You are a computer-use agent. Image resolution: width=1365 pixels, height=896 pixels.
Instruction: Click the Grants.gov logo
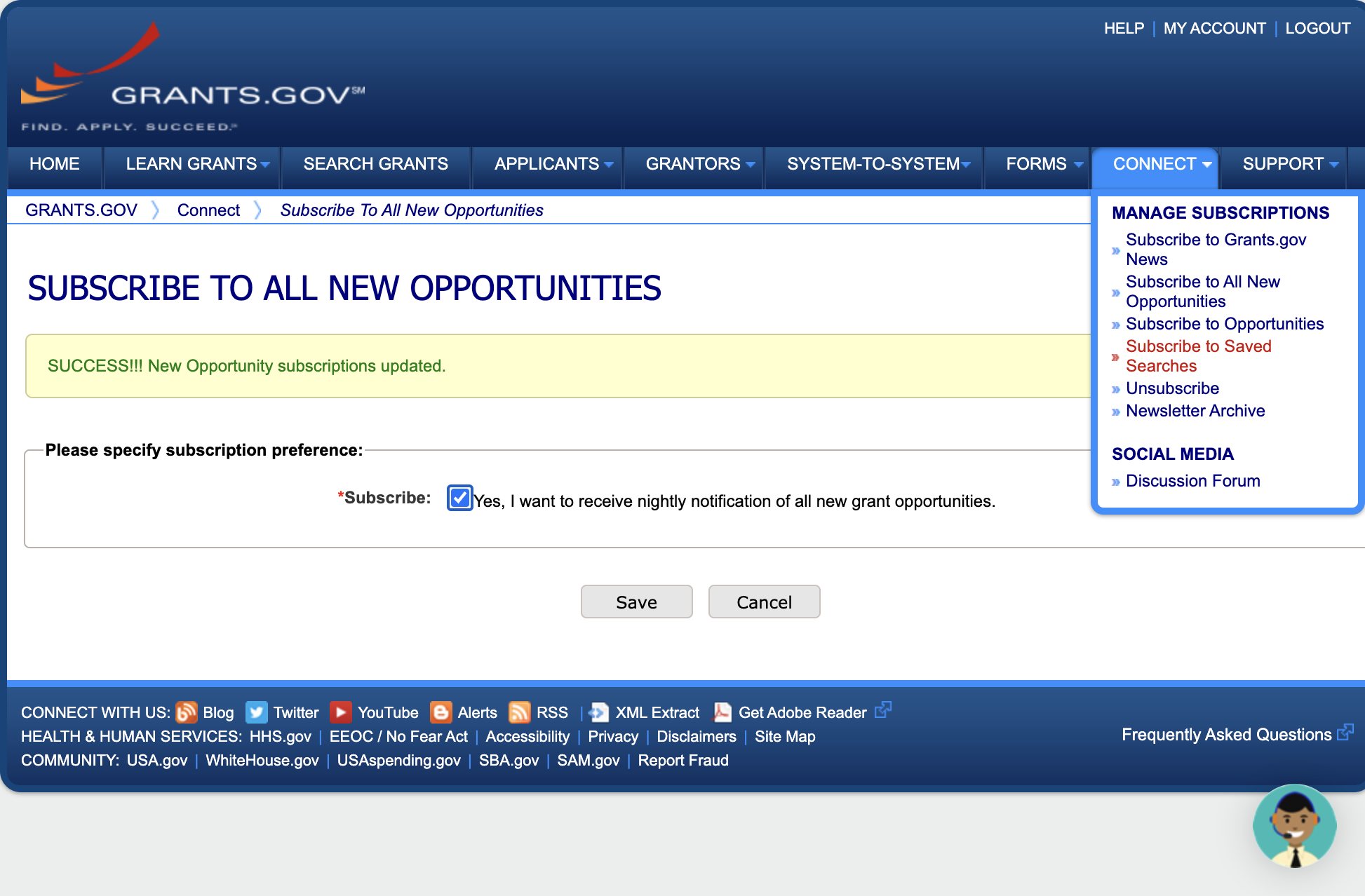193,77
